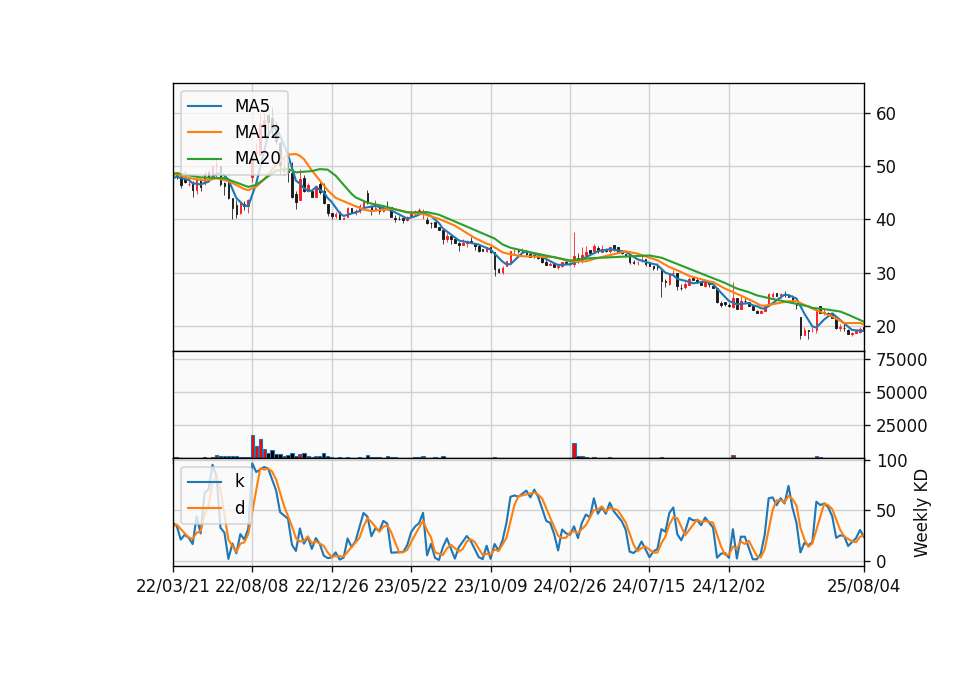960x690 pixels.
Task: Click the d legend label in KD panel
Action: click(240, 508)
